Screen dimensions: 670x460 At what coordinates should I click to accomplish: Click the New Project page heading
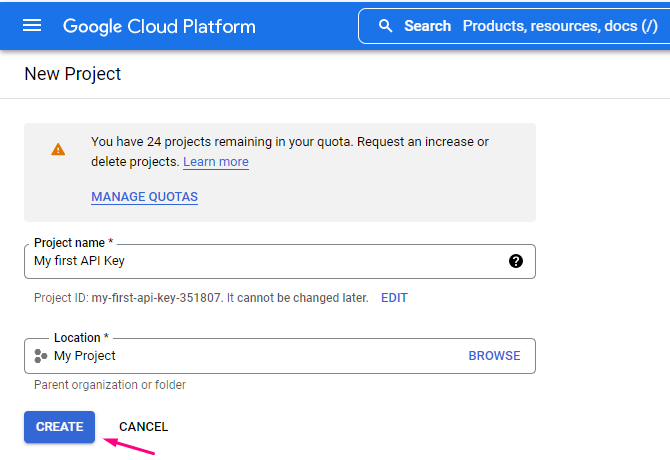(x=73, y=74)
